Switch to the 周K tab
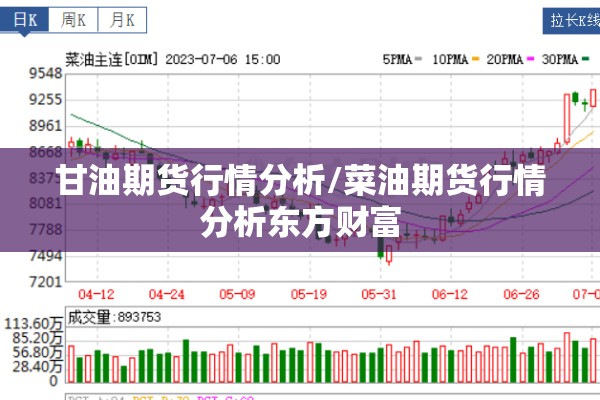600x400 pixels. pyautogui.click(x=73, y=20)
